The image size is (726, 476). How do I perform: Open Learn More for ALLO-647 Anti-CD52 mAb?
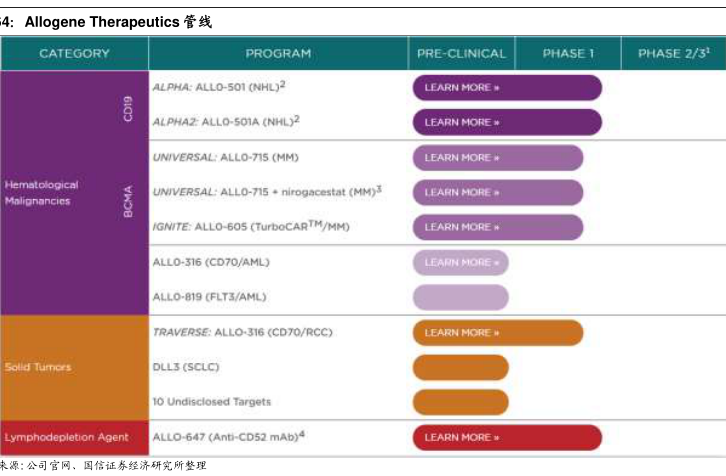(x=462, y=437)
